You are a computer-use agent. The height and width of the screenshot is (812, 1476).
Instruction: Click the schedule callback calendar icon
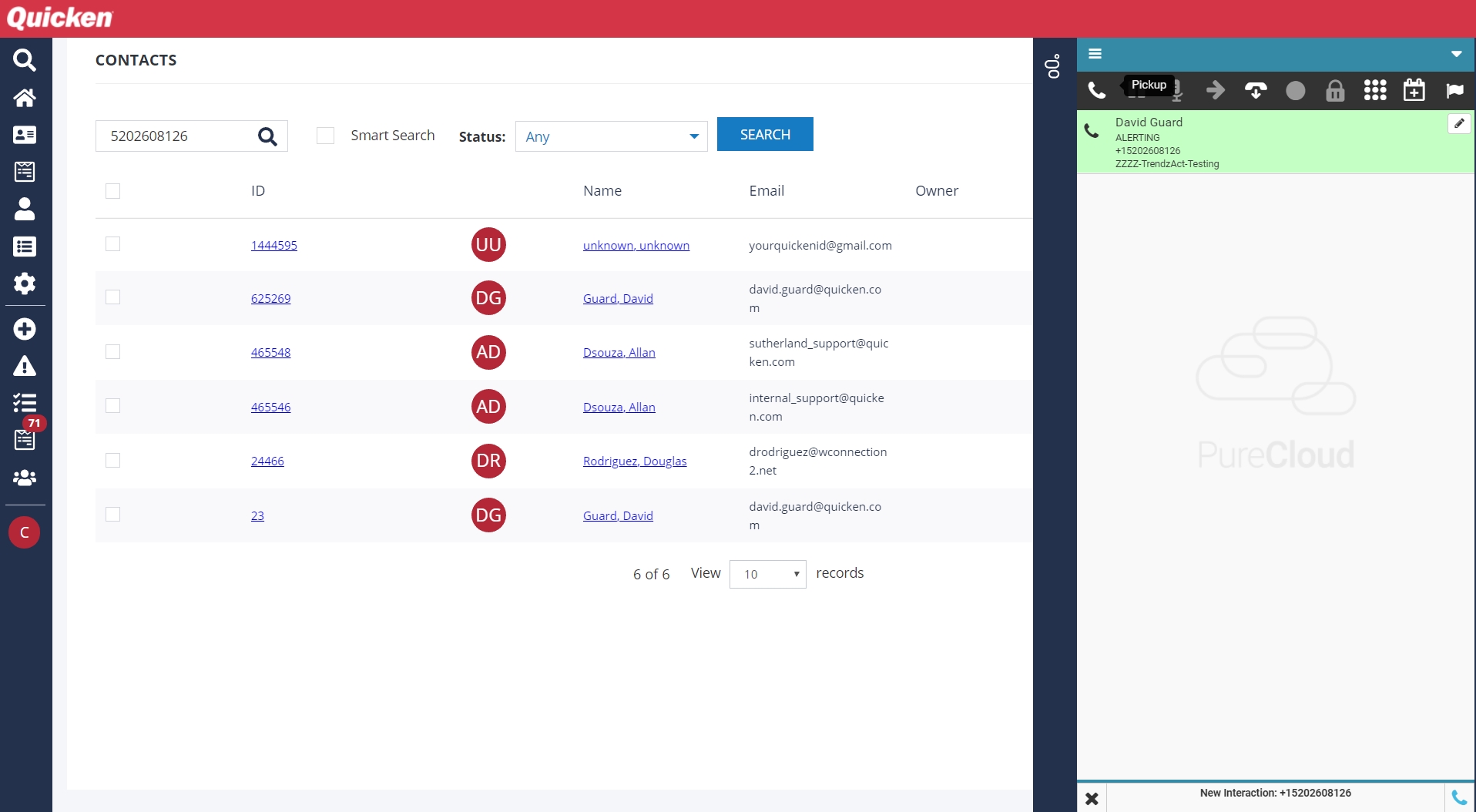pyautogui.click(x=1414, y=91)
